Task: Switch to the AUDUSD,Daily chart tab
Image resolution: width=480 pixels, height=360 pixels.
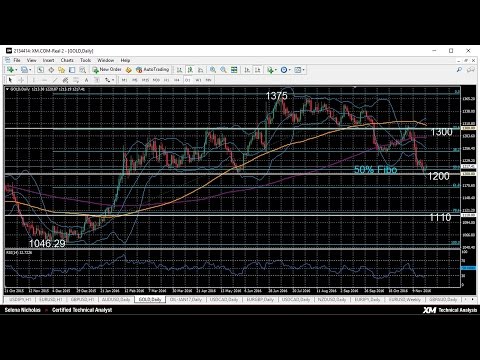Action: (x=116, y=299)
